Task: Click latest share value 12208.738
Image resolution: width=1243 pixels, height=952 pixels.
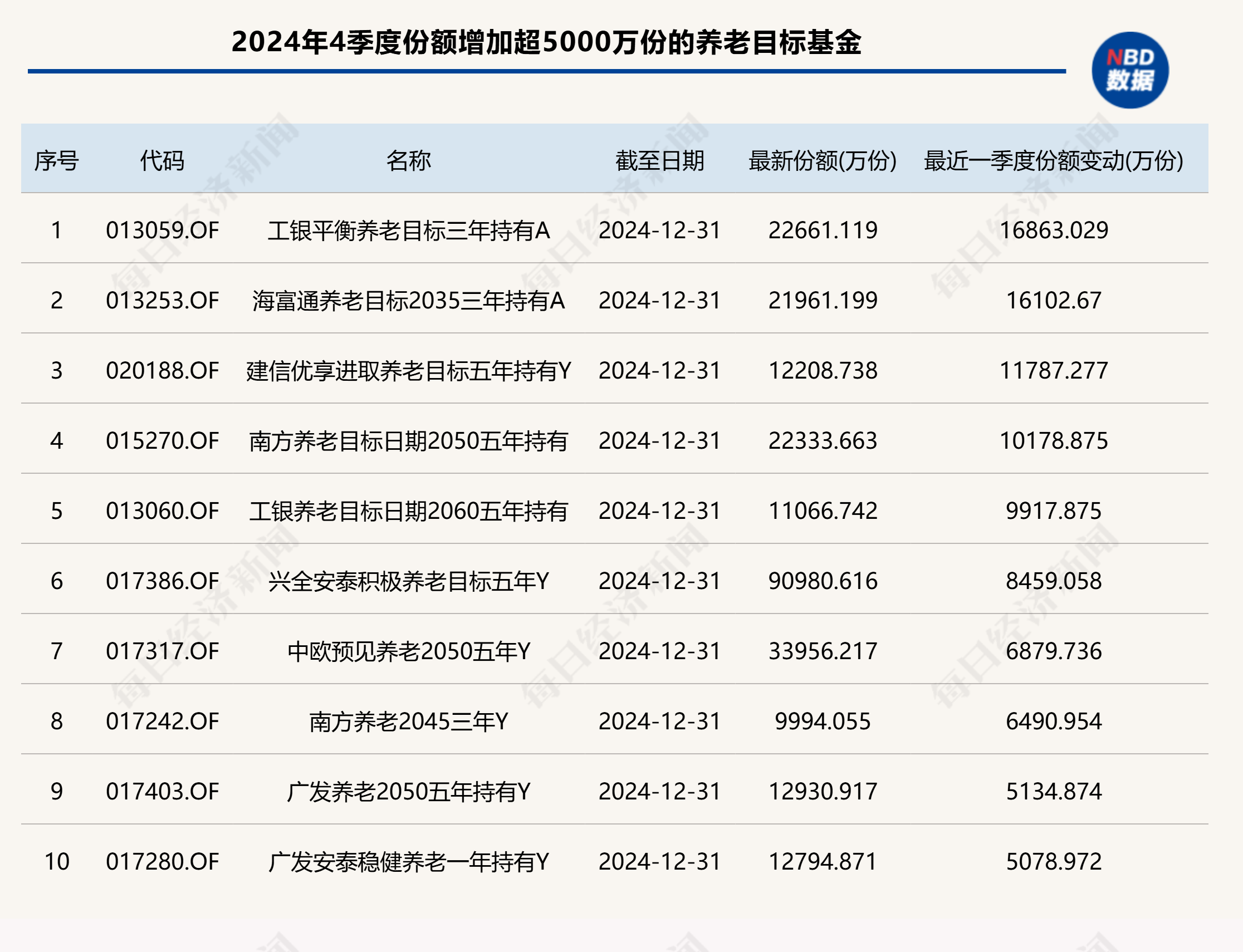Action: (x=823, y=371)
